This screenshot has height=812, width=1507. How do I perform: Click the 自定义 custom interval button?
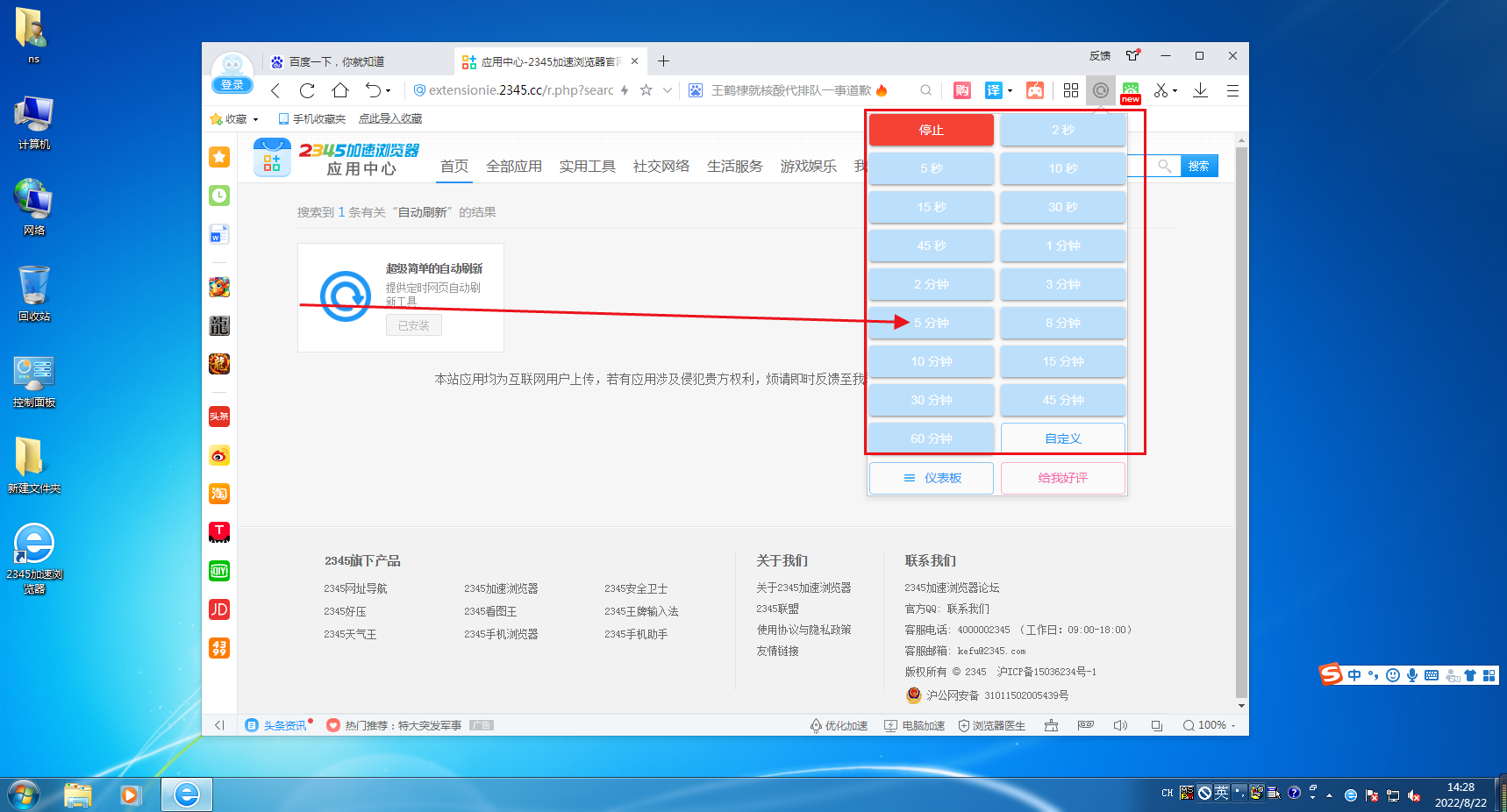(1063, 438)
